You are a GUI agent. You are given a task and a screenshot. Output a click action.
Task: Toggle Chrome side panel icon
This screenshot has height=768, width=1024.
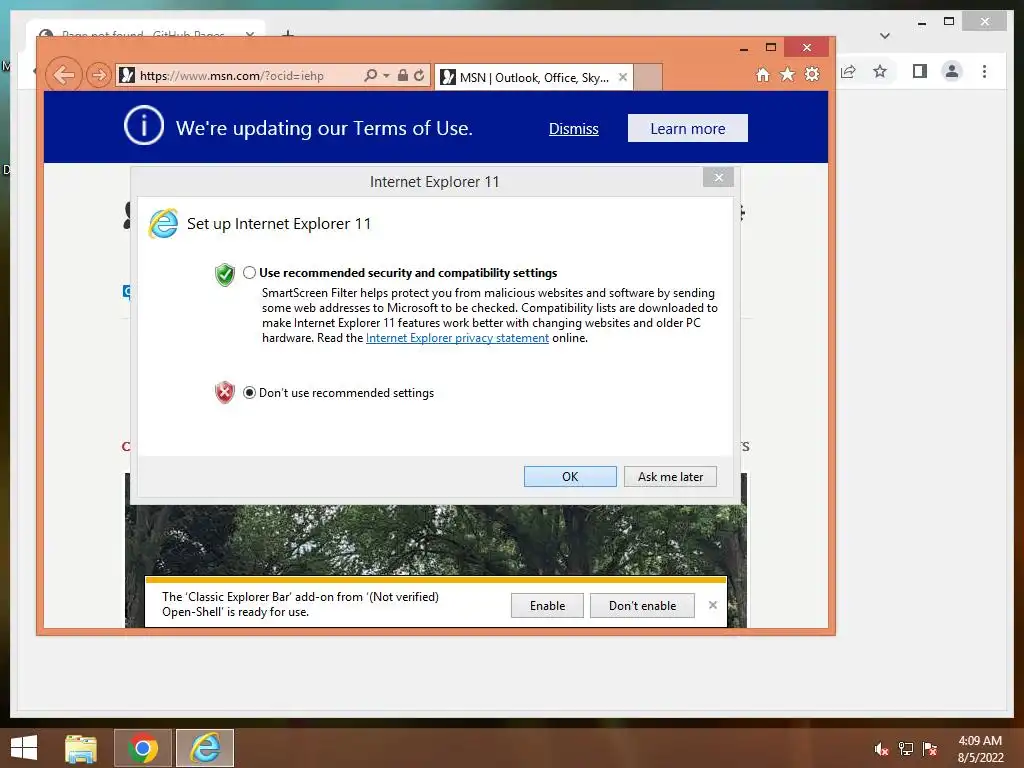pos(920,71)
